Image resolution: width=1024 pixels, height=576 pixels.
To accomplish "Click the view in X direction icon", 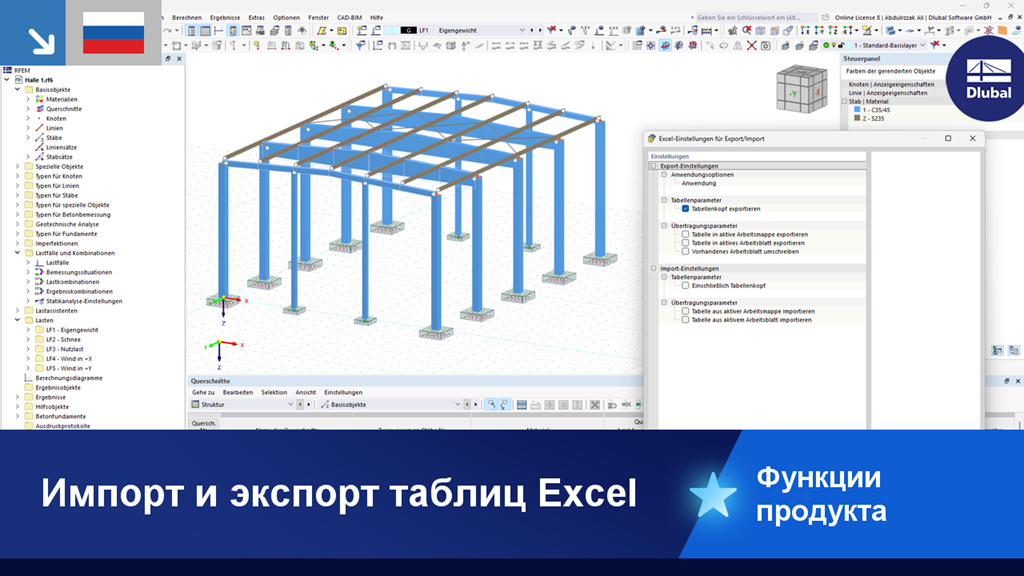I will pyautogui.click(x=805, y=30).
